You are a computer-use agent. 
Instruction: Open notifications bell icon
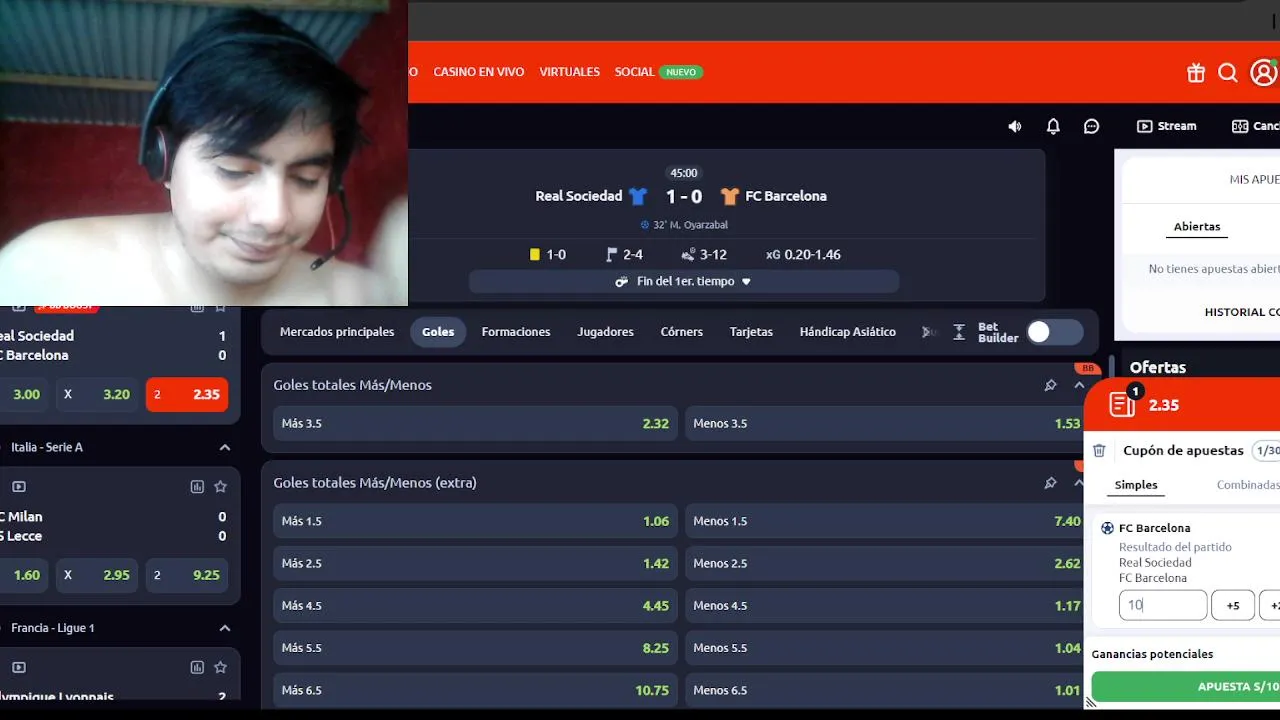[x=1053, y=126]
